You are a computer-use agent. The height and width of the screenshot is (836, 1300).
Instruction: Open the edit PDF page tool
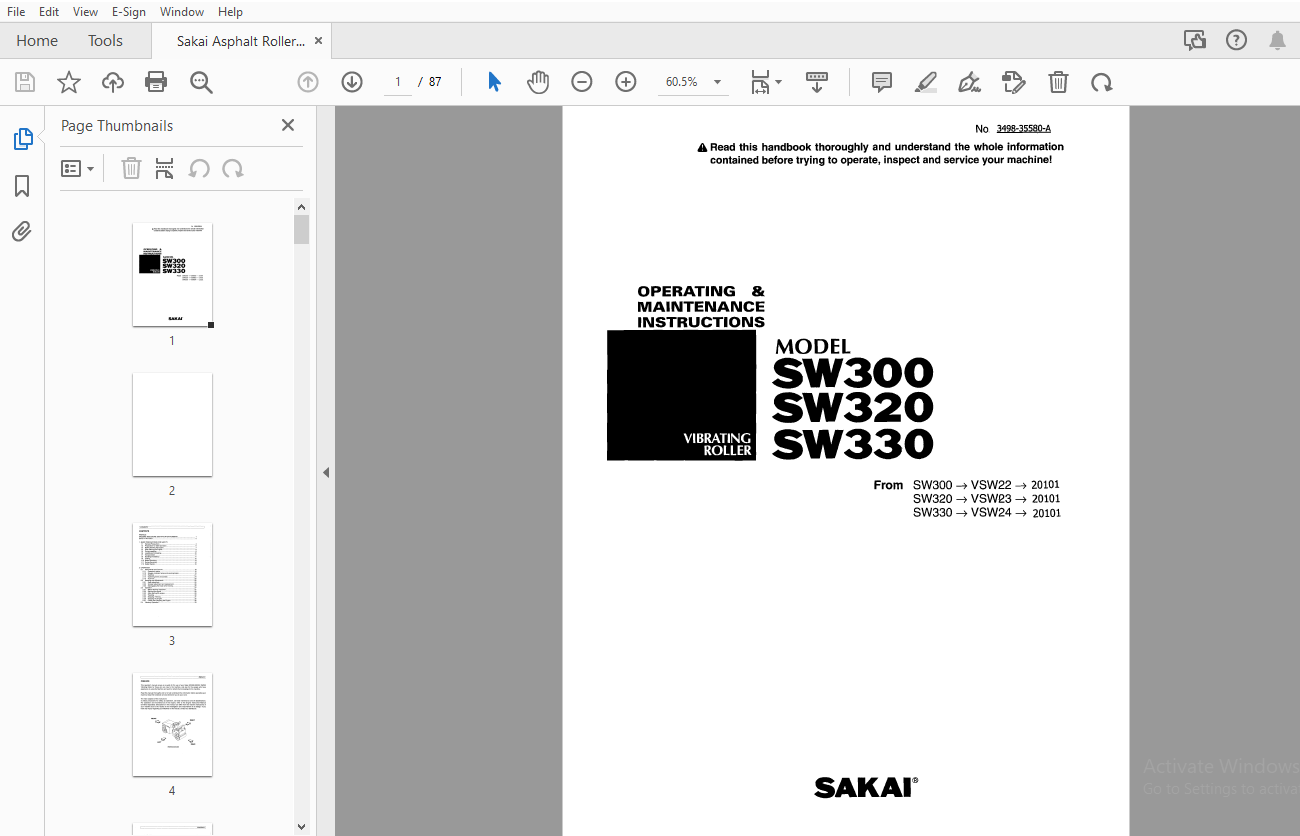1013,82
